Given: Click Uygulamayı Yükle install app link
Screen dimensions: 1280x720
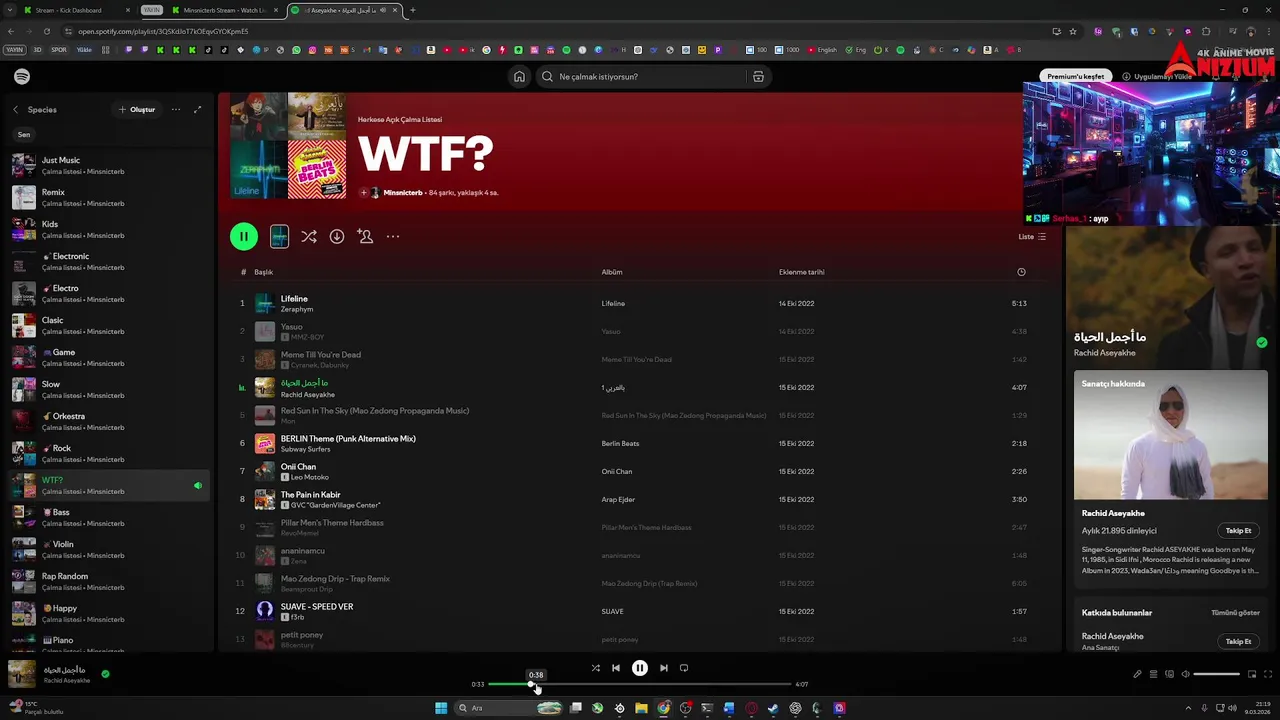Looking at the screenshot, I should [1157, 76].
